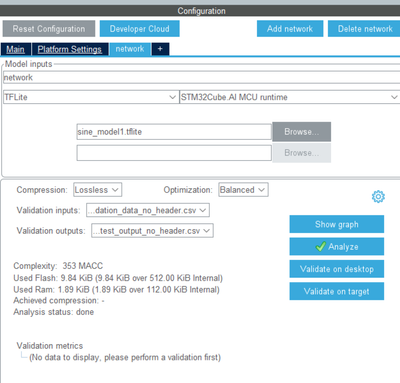Viewport: 400px width, 383px height.
Task: Click Delete network button
Action: click(x=365, y=29)
